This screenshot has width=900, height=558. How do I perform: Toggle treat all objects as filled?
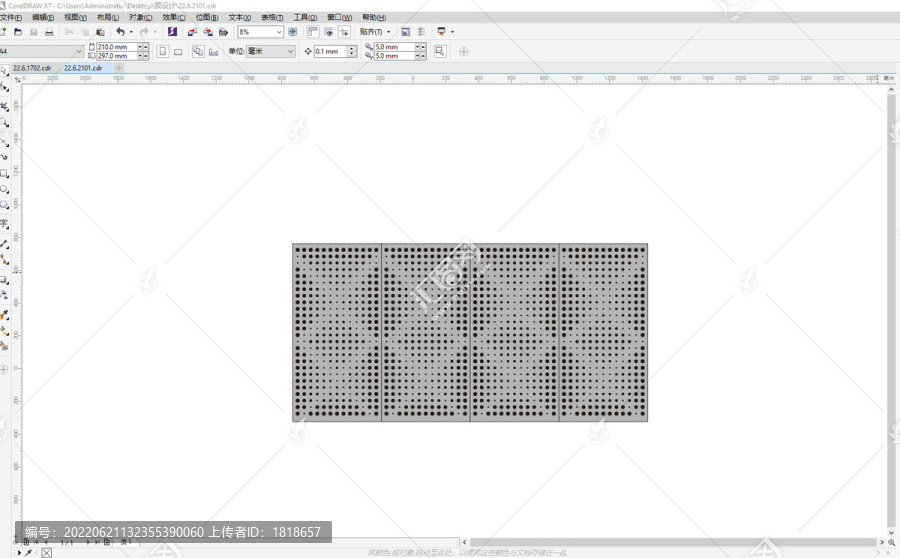click(x=440, y=52)
